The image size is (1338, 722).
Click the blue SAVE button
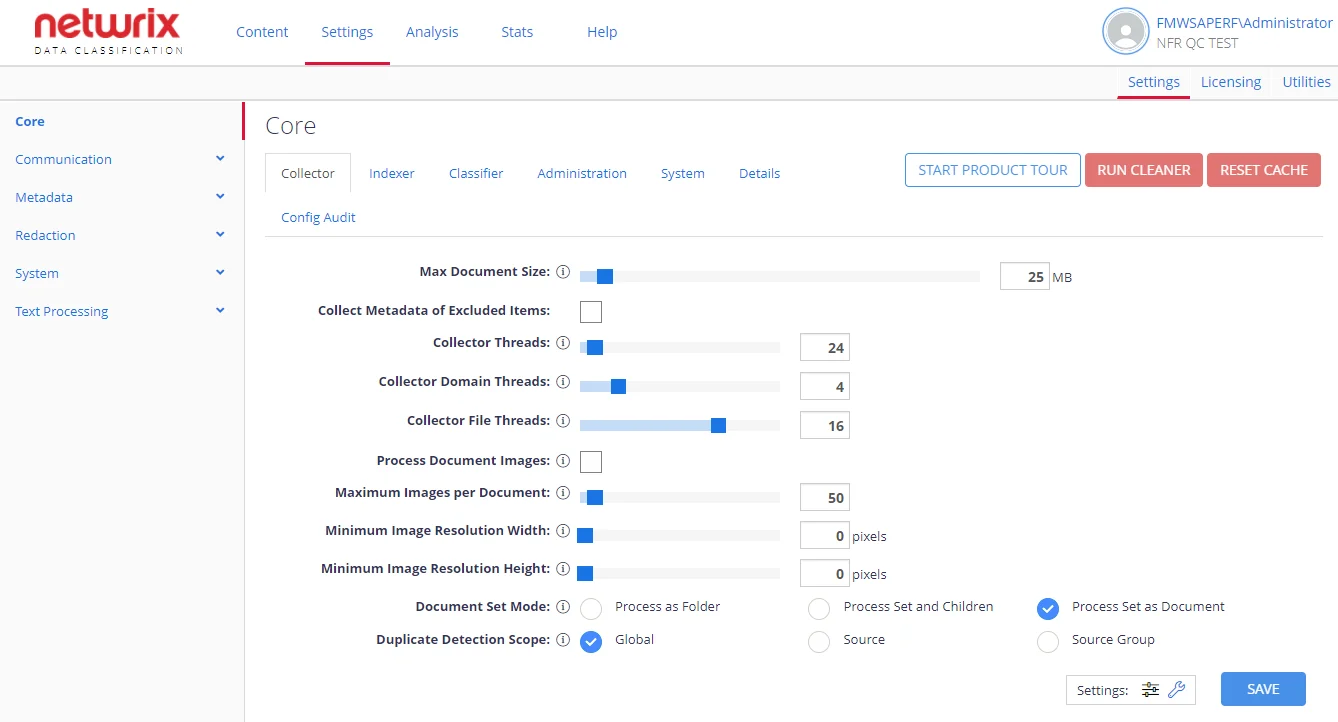1263,689
